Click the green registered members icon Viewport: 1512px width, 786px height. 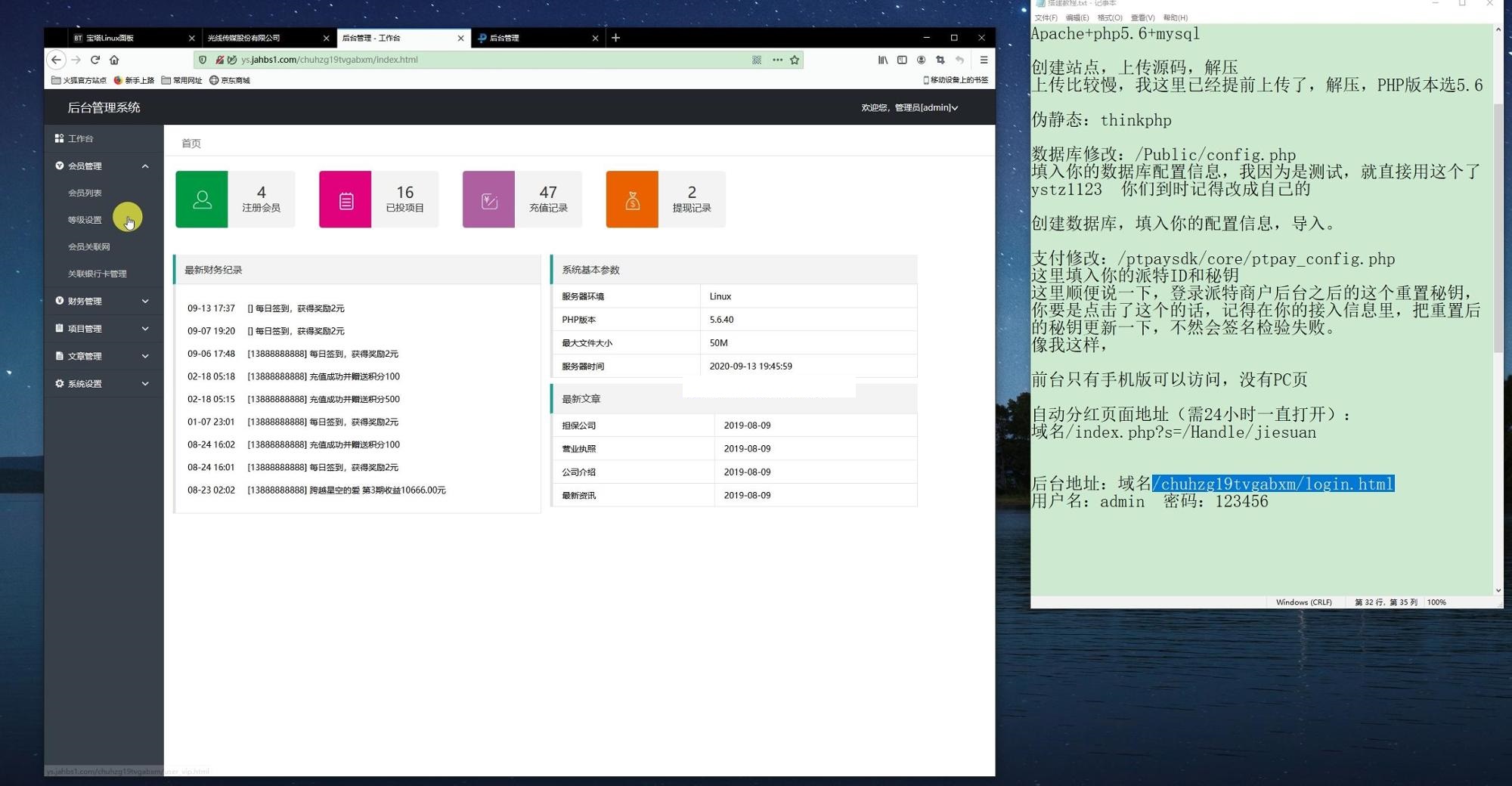[202, 200]
